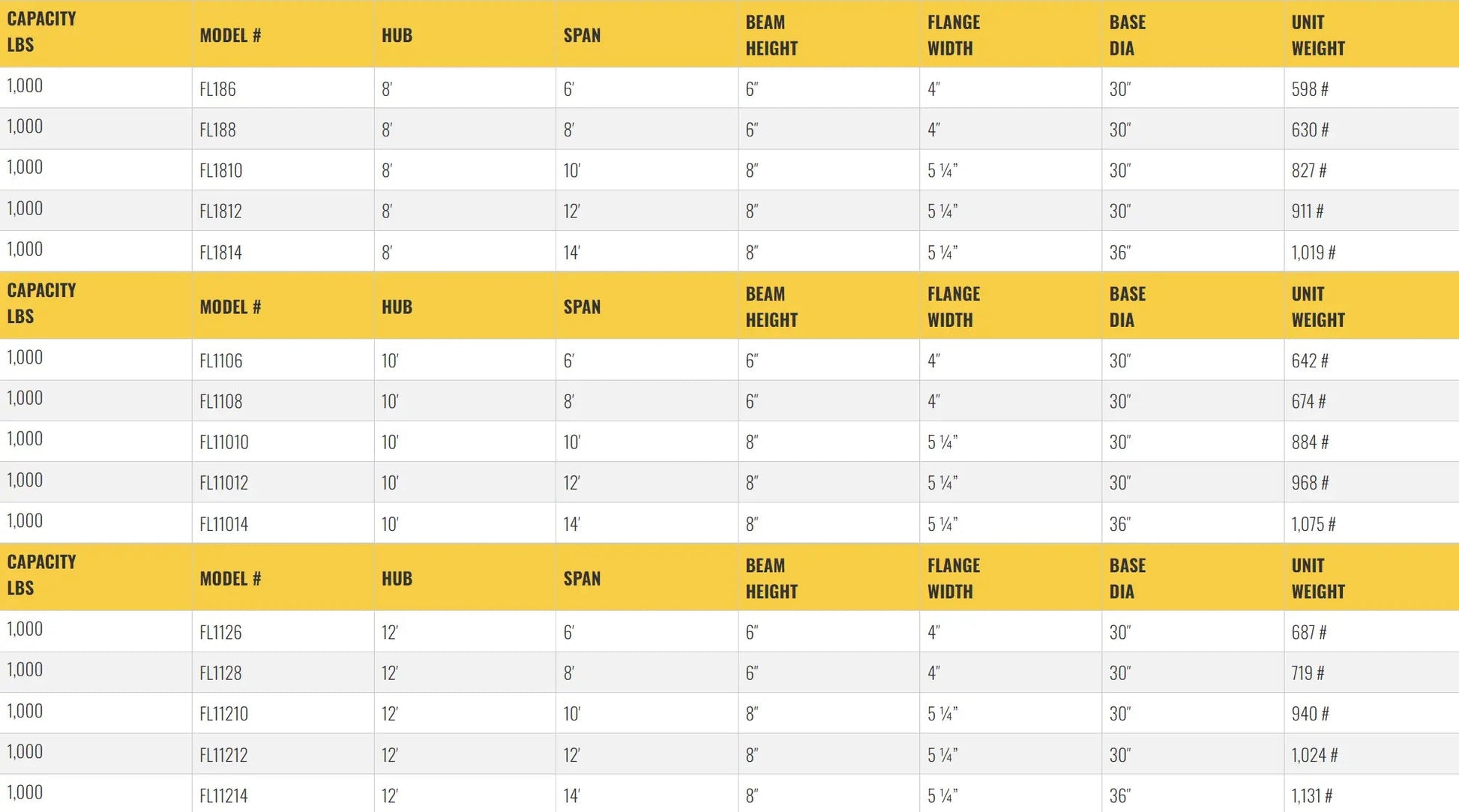
Task: Click model FL1810 in the table
Action: (x=220, y=171)
